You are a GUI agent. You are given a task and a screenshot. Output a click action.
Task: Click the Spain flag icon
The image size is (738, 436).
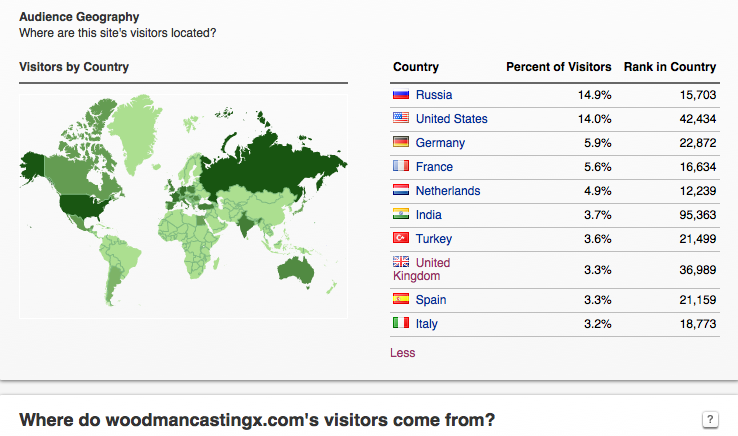[401, 300]
